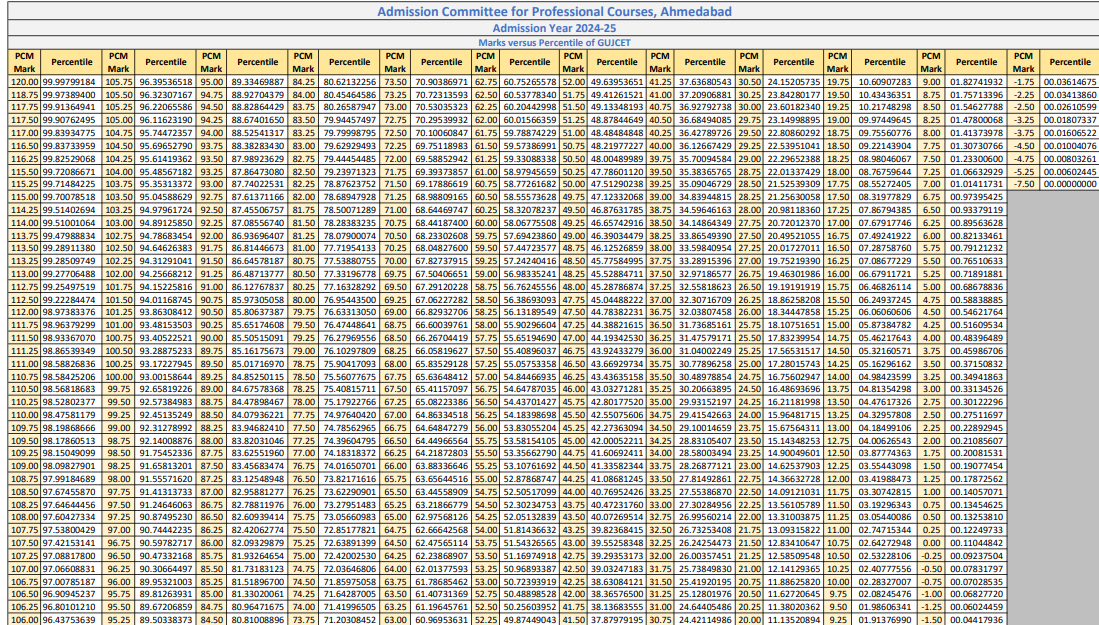Click percentile value 01.01411731
The height and width of the screenshot is (625, 1099).
click(976, 184)
